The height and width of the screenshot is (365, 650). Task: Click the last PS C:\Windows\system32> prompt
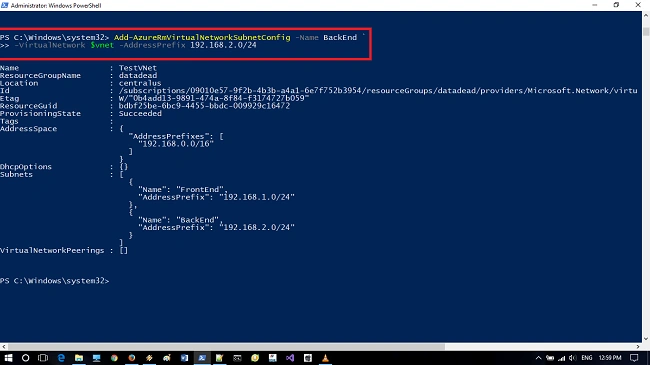click(x=54, y=281)
